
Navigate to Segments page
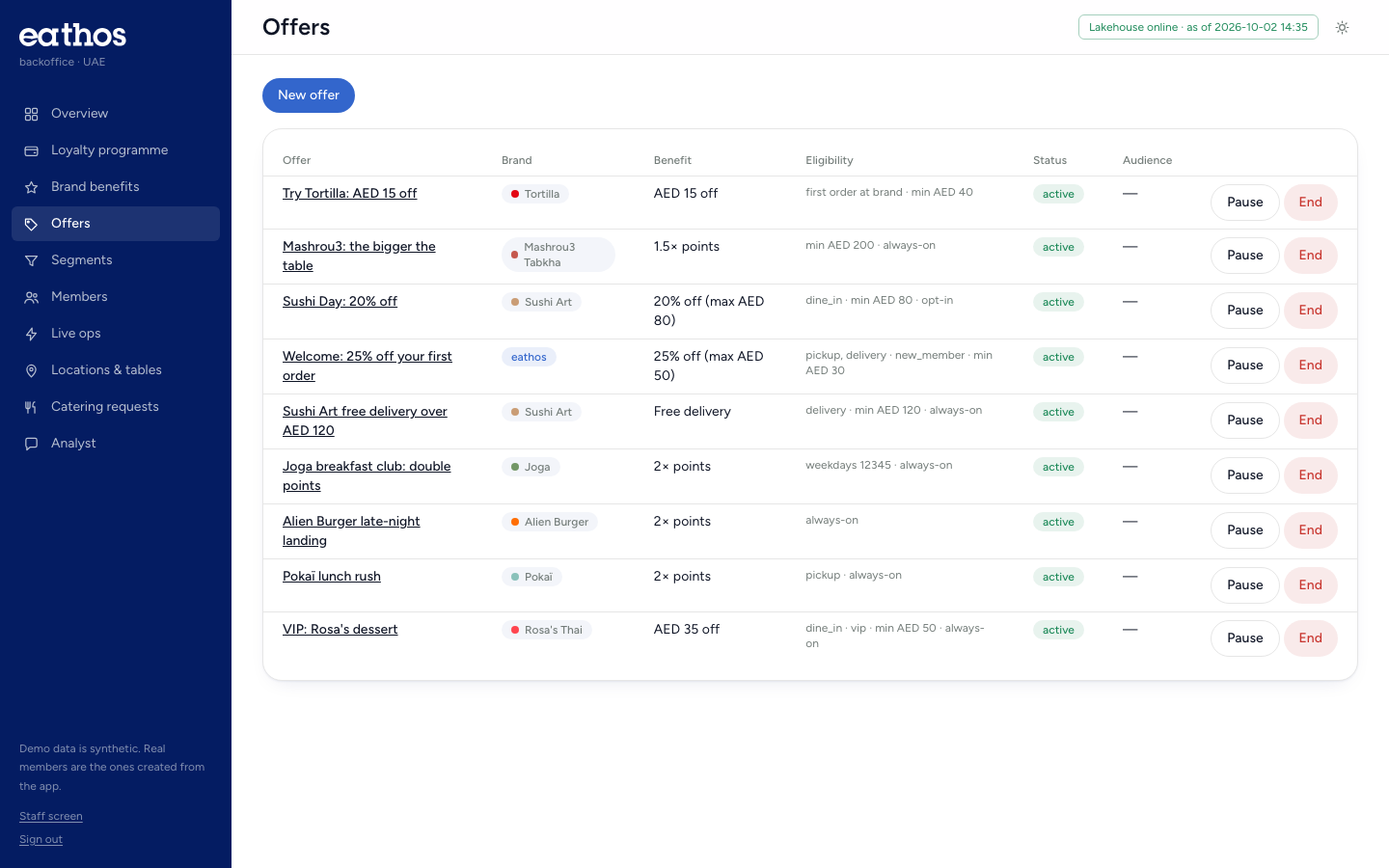click(116, 260)
